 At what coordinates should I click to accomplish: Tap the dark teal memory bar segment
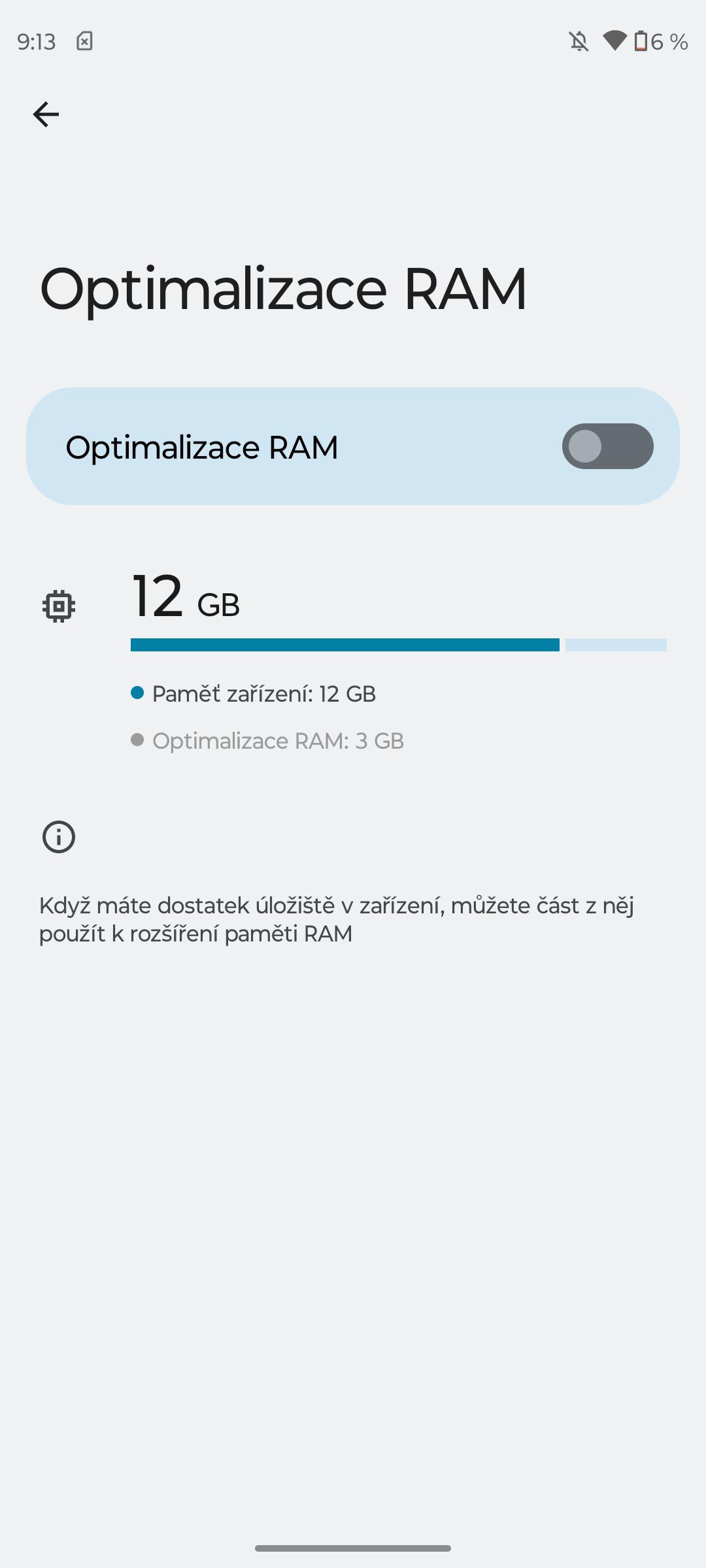tap(345, 645)
